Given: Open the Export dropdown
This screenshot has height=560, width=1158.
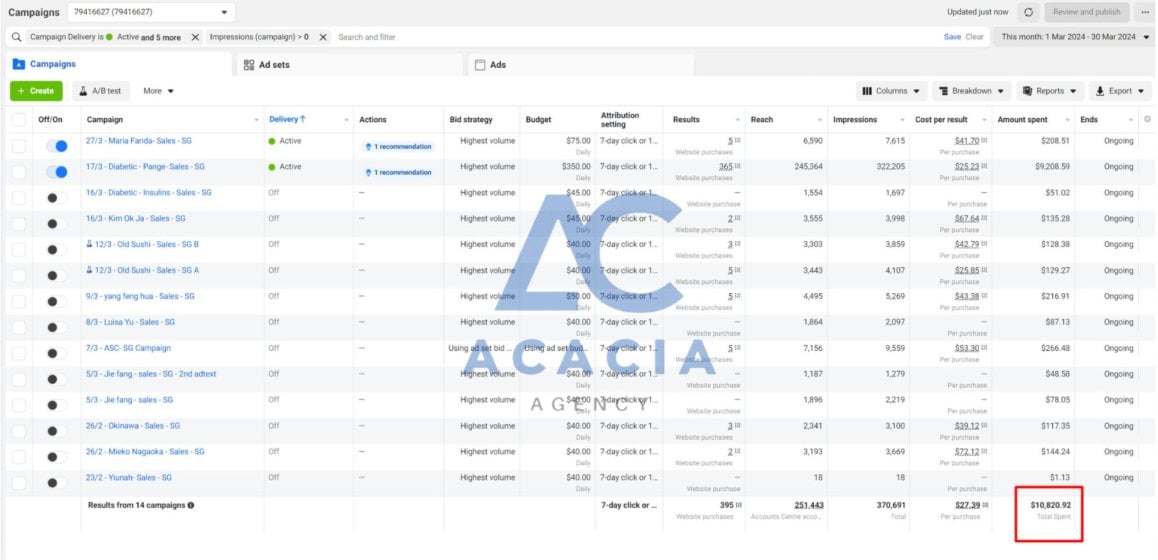Looking at the screenshot, I should point(1120,91).
